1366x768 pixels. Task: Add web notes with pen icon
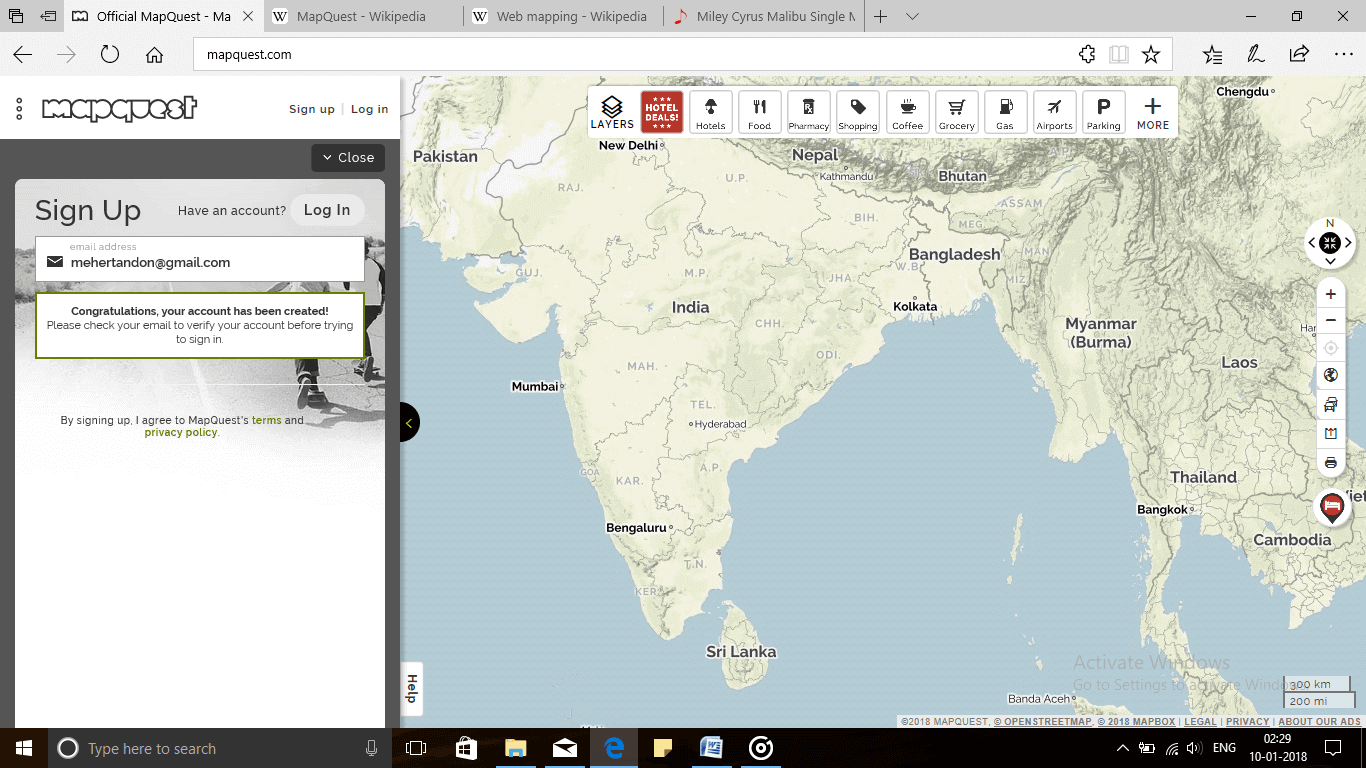1255,55
